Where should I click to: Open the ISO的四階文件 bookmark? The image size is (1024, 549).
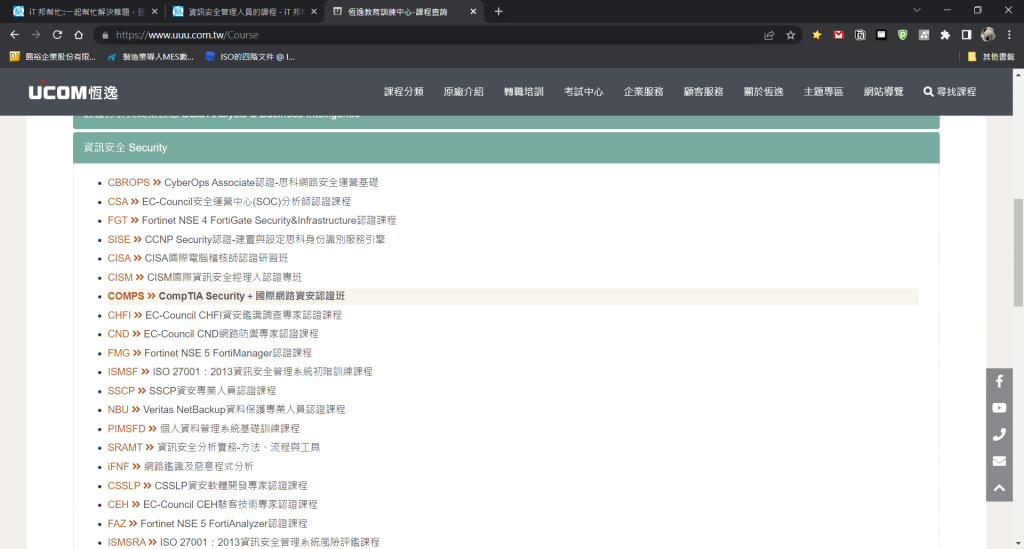click(x=250, y=57)
